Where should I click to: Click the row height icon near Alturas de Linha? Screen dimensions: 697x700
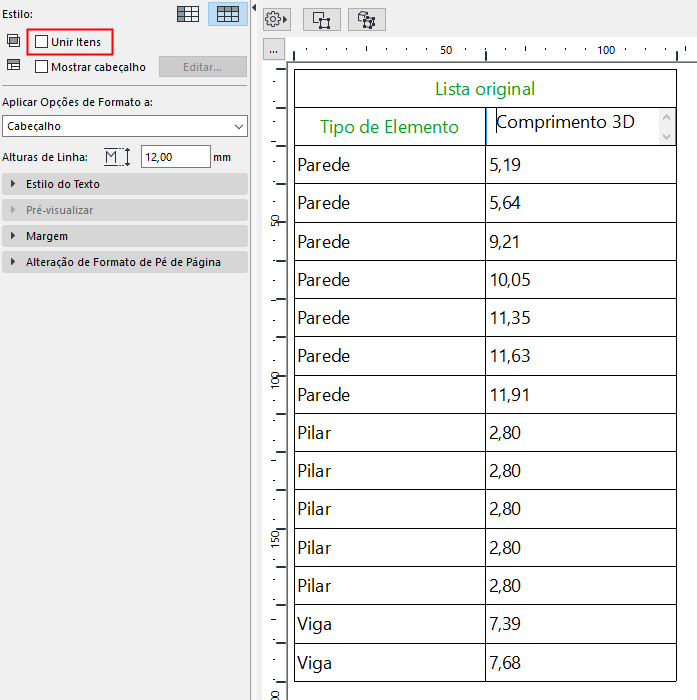[x=117, y=157]
